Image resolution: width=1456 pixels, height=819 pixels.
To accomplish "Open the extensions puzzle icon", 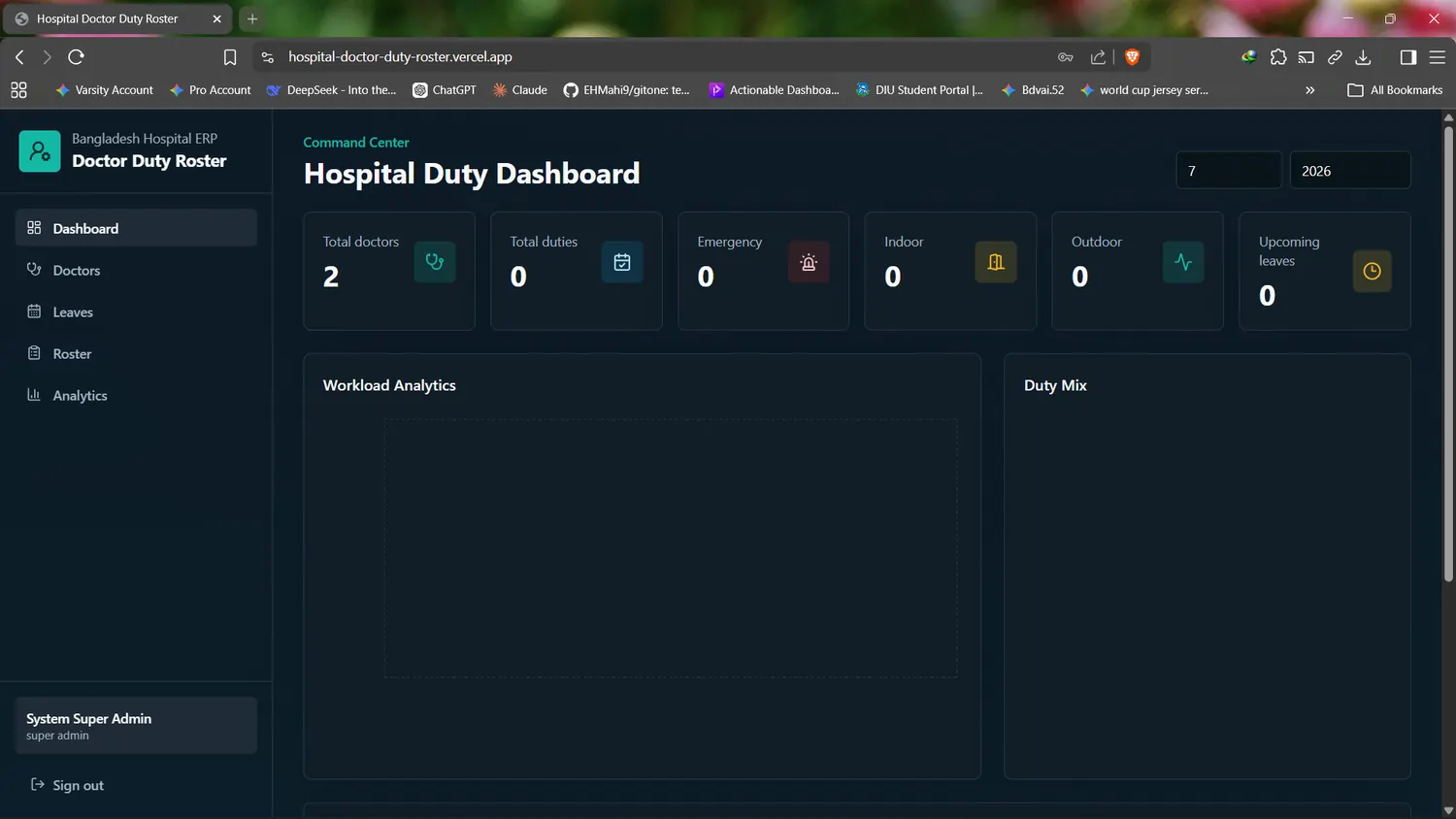I will tap(1278, 57).
